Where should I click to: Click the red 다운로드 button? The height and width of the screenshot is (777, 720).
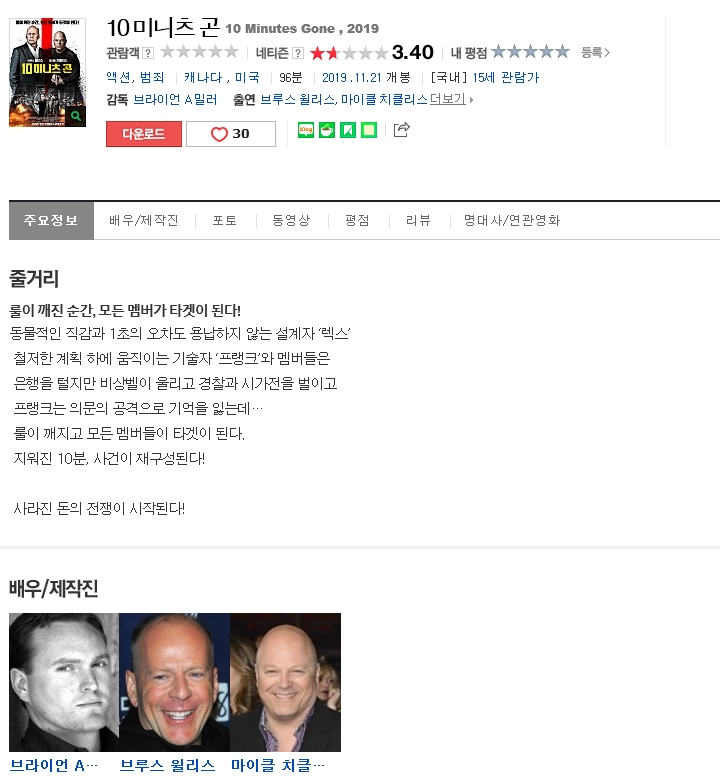144,134
